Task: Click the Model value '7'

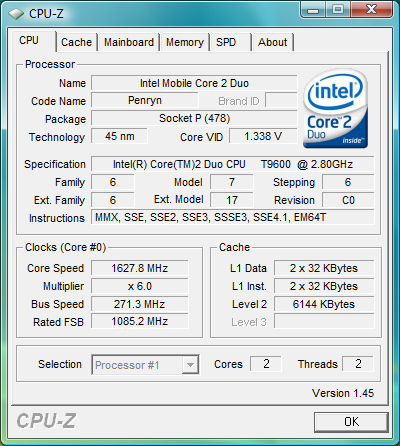Action: pyautogui.click(x=232, y=182)
